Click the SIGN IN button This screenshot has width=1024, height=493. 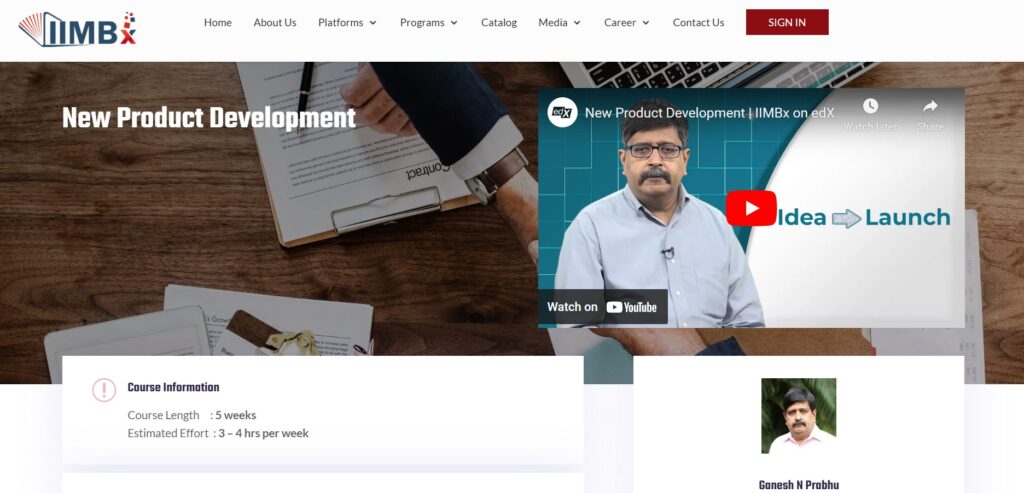[787, 22]
